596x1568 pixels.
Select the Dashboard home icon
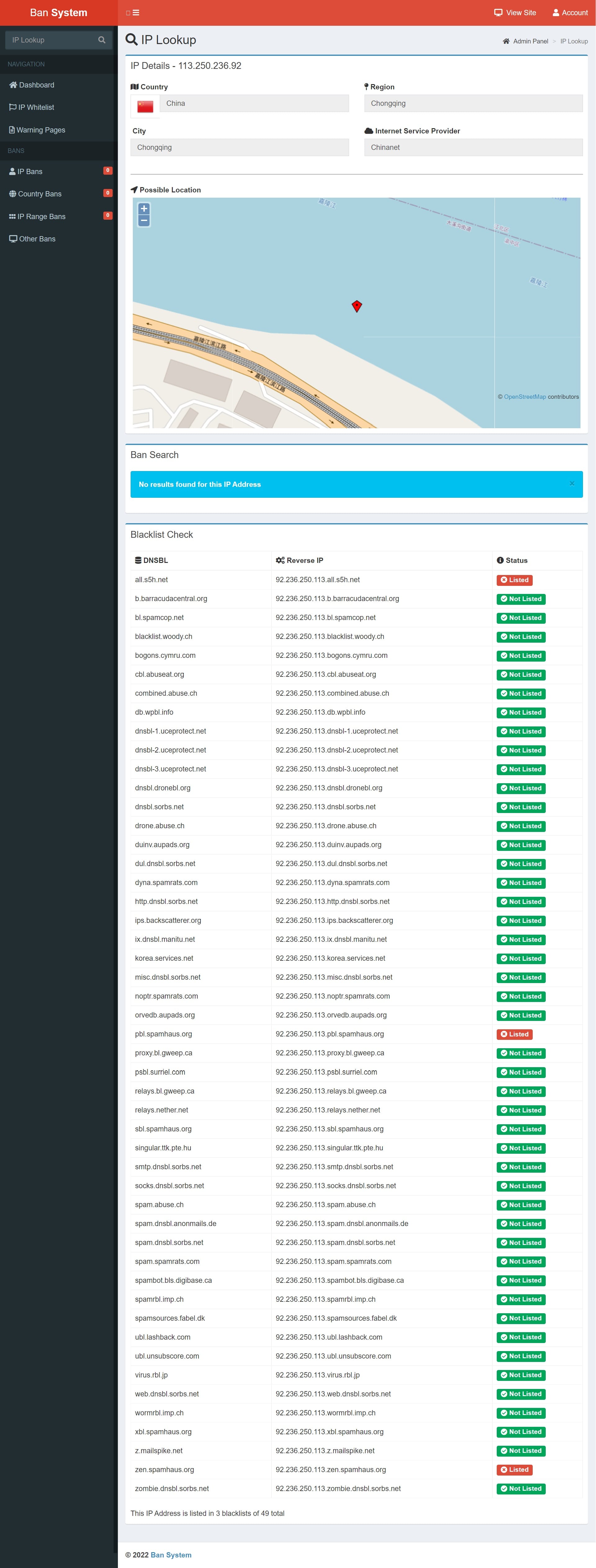13,85
